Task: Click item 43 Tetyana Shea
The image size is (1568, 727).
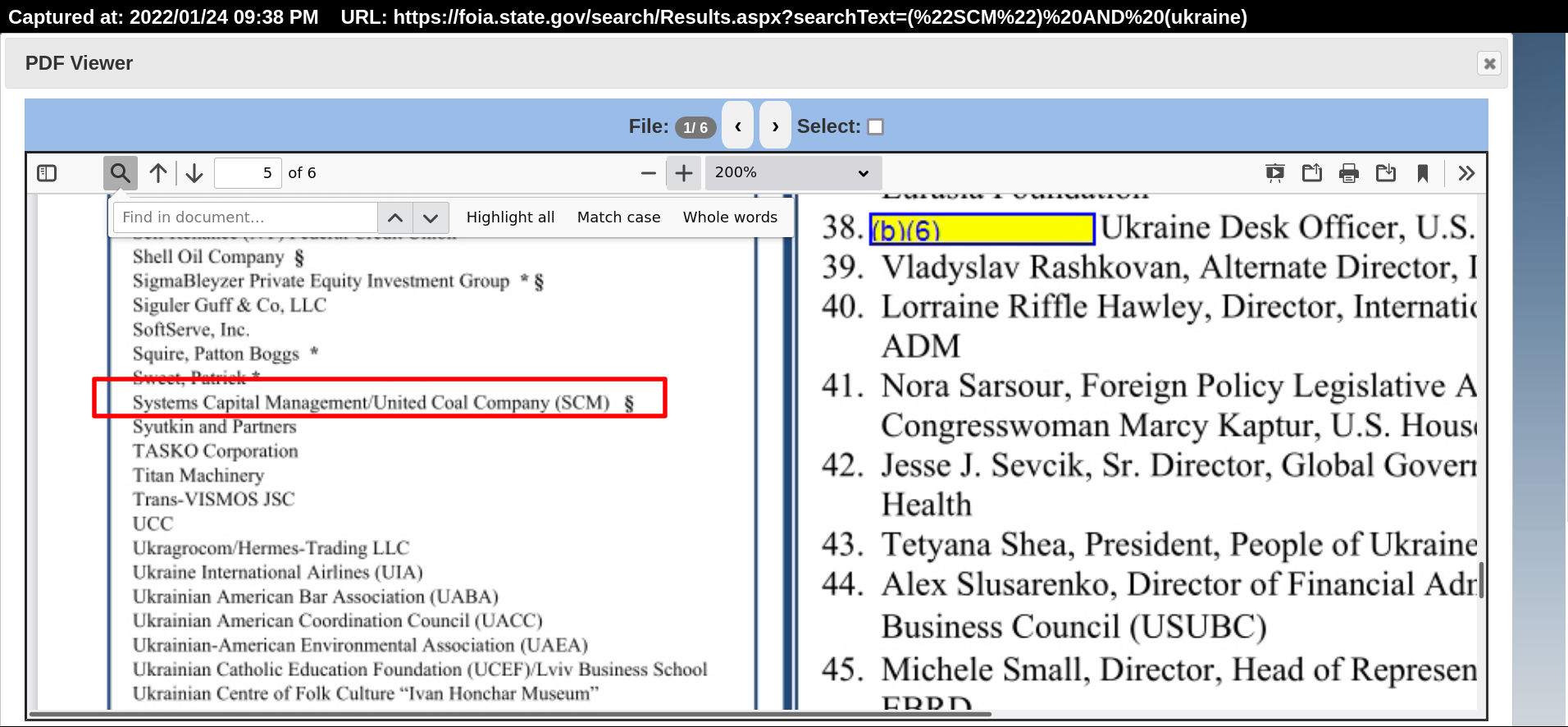Action: 1149,545
